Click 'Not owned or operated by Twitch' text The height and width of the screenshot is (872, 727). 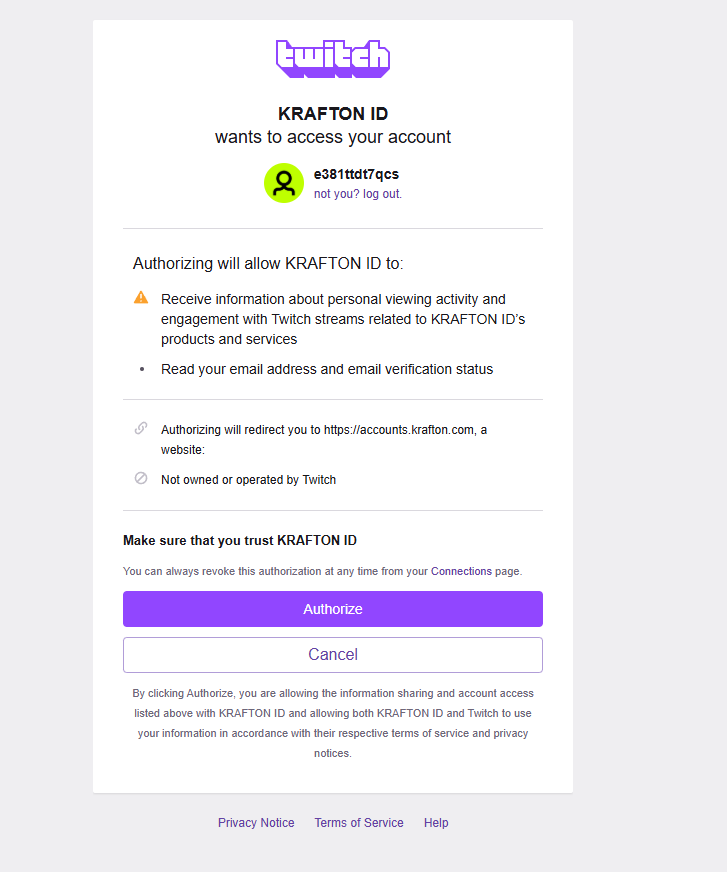click(248, 480)
